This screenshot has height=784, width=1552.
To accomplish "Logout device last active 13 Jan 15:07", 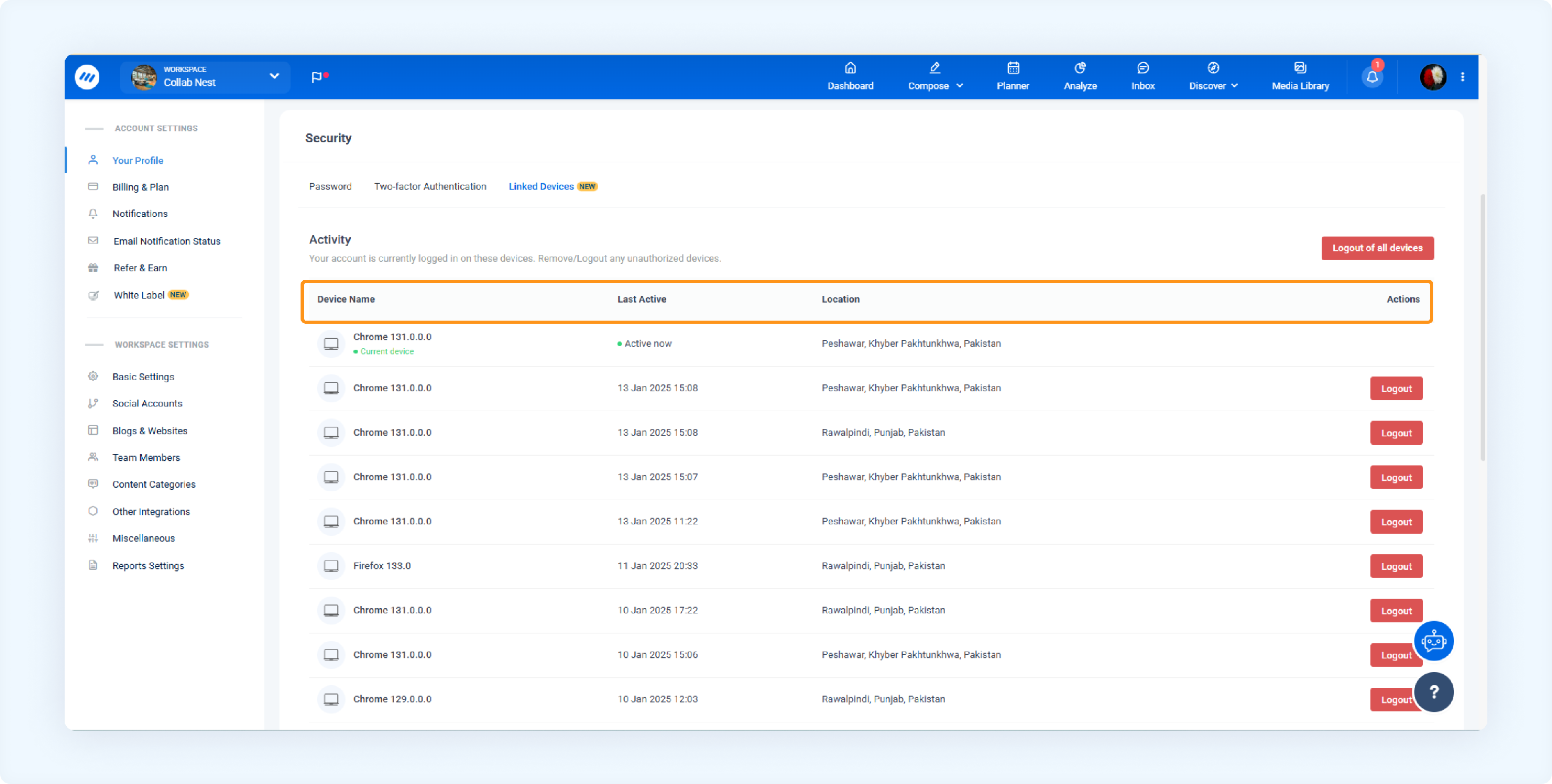I will 1397,477.
